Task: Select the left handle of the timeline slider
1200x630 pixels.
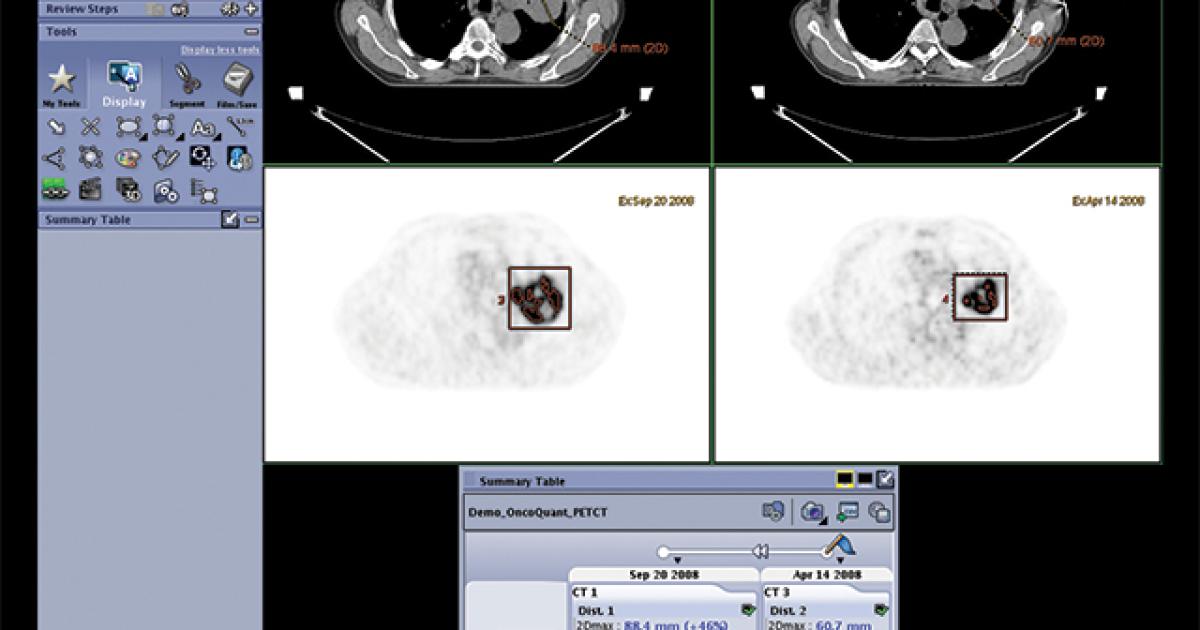Action: pos(663,551)
